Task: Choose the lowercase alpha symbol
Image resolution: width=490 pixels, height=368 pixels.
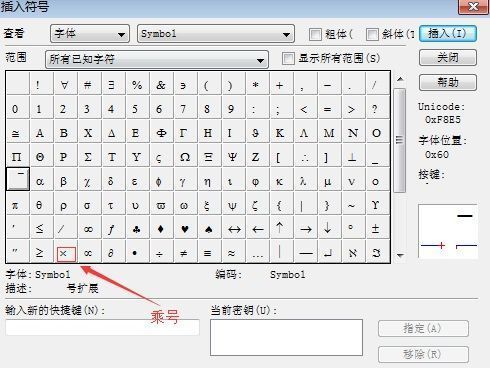Action: click(39, 181)
